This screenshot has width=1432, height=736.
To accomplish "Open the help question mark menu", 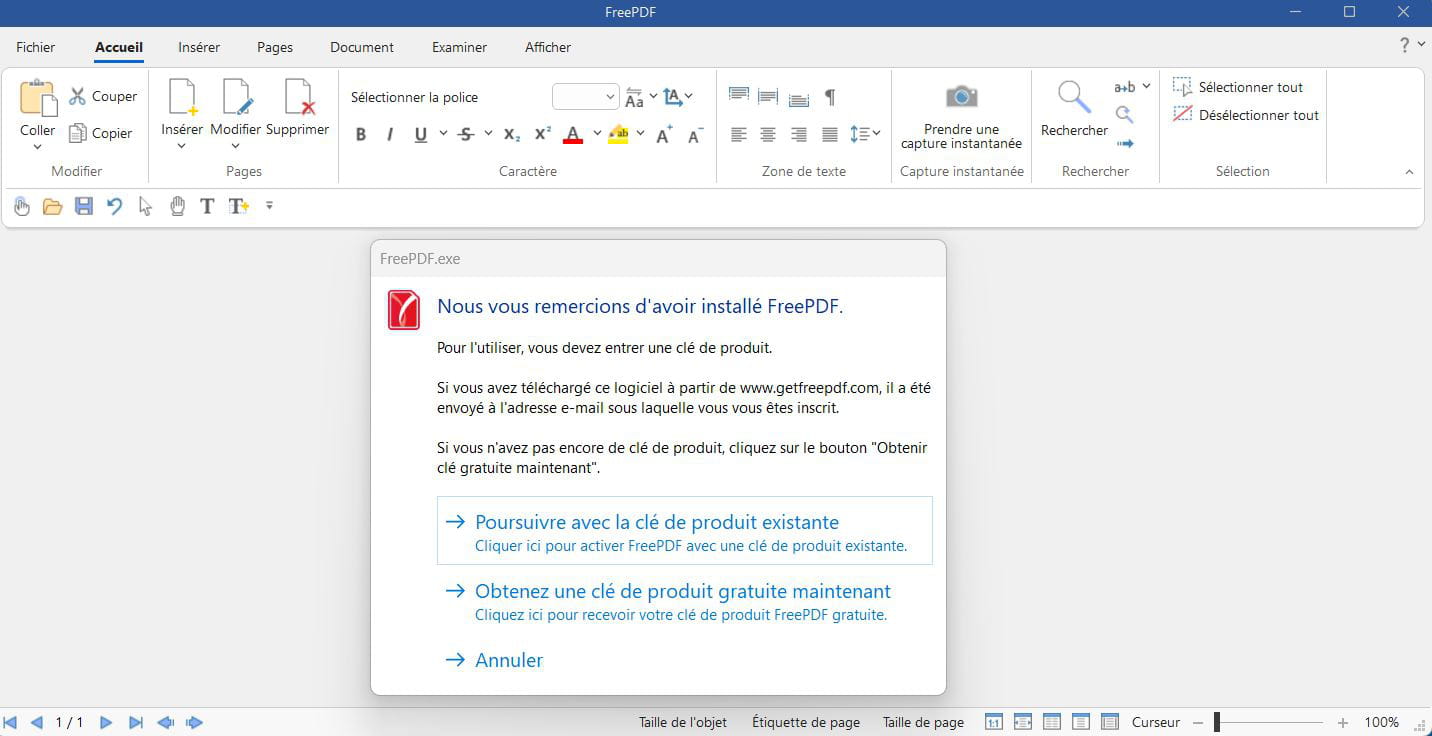I will pos(1411,45).
